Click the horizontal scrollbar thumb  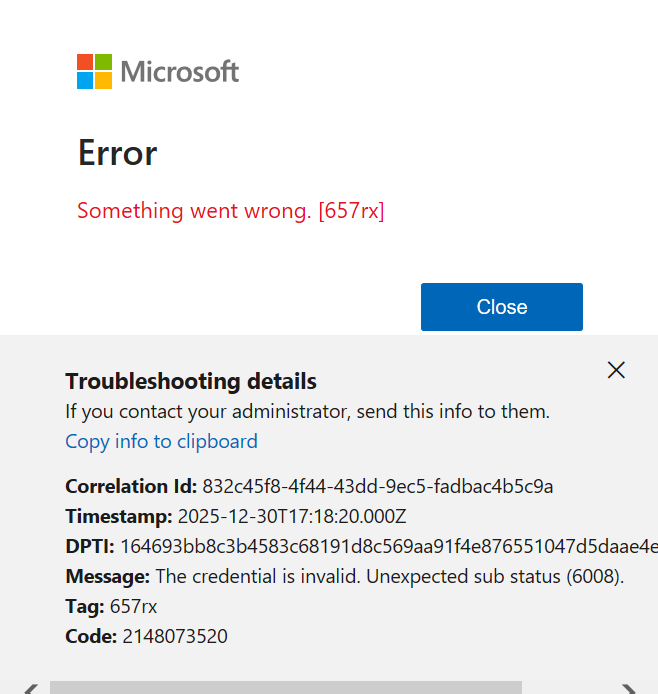285,688
